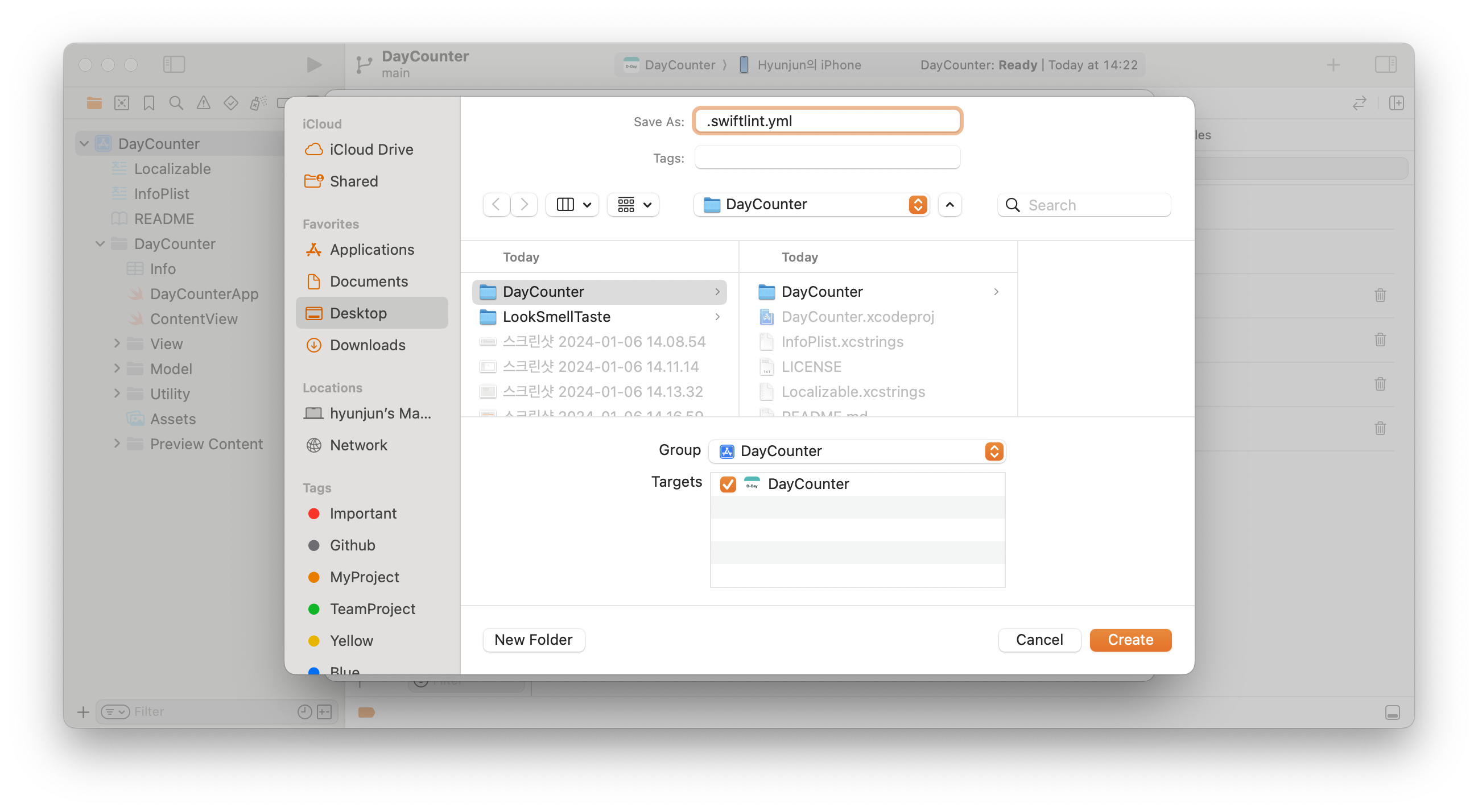Uncheck the DayCounter target checkbox

[728, 484]
